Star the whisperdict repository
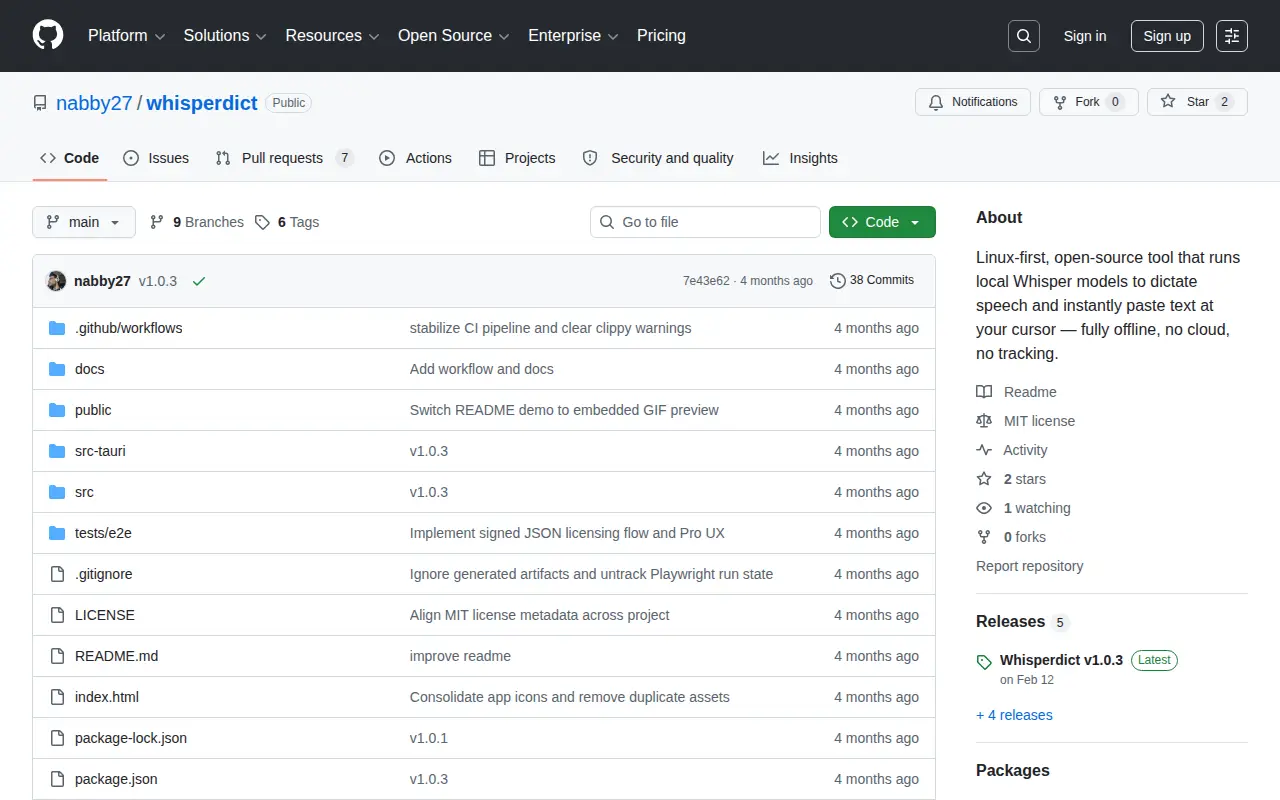1280x800 pixels. 1197,102
